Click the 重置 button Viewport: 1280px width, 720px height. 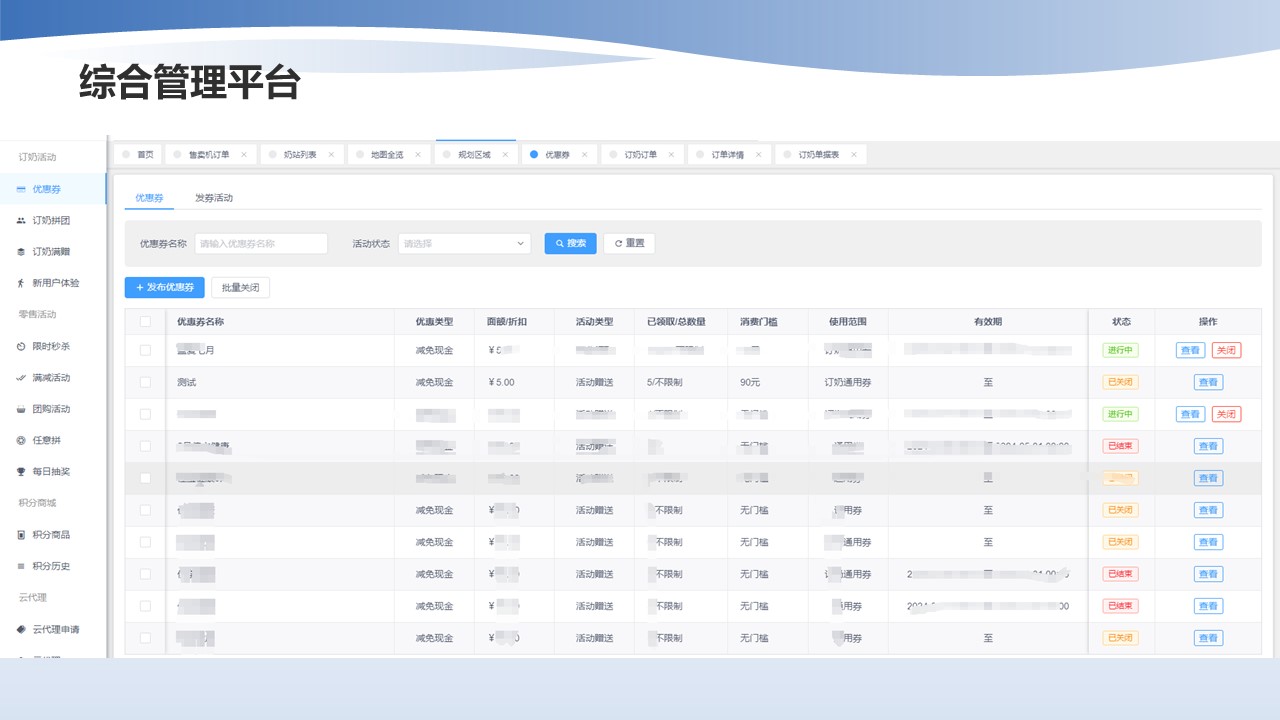pyautogui.click(x=629, y=243)
